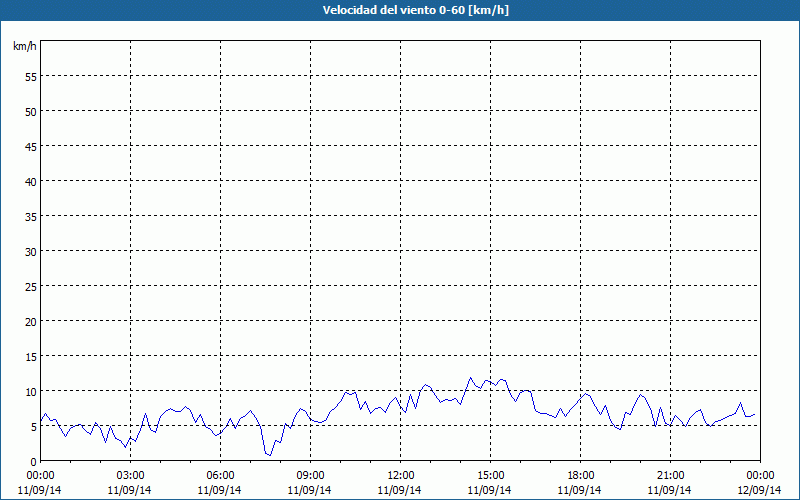This screenshot has width=800, height=500.
Task: Click the 11/09/14 date under 00:00
Action: coord(40,490)
